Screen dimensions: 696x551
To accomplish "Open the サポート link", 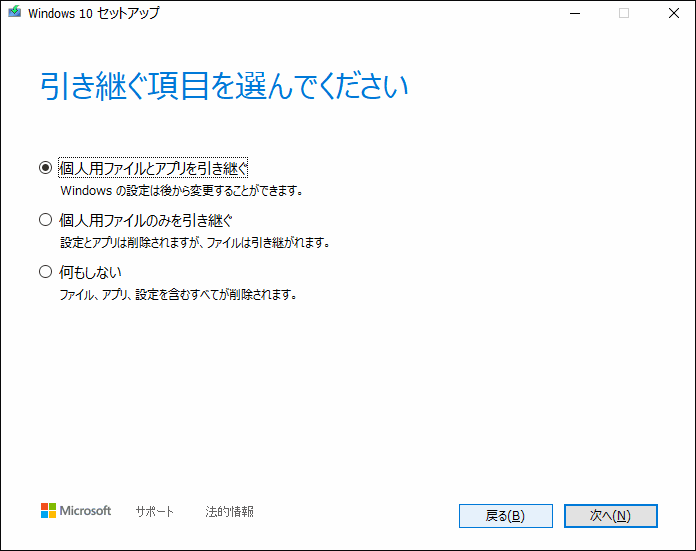I will [154, 511].
